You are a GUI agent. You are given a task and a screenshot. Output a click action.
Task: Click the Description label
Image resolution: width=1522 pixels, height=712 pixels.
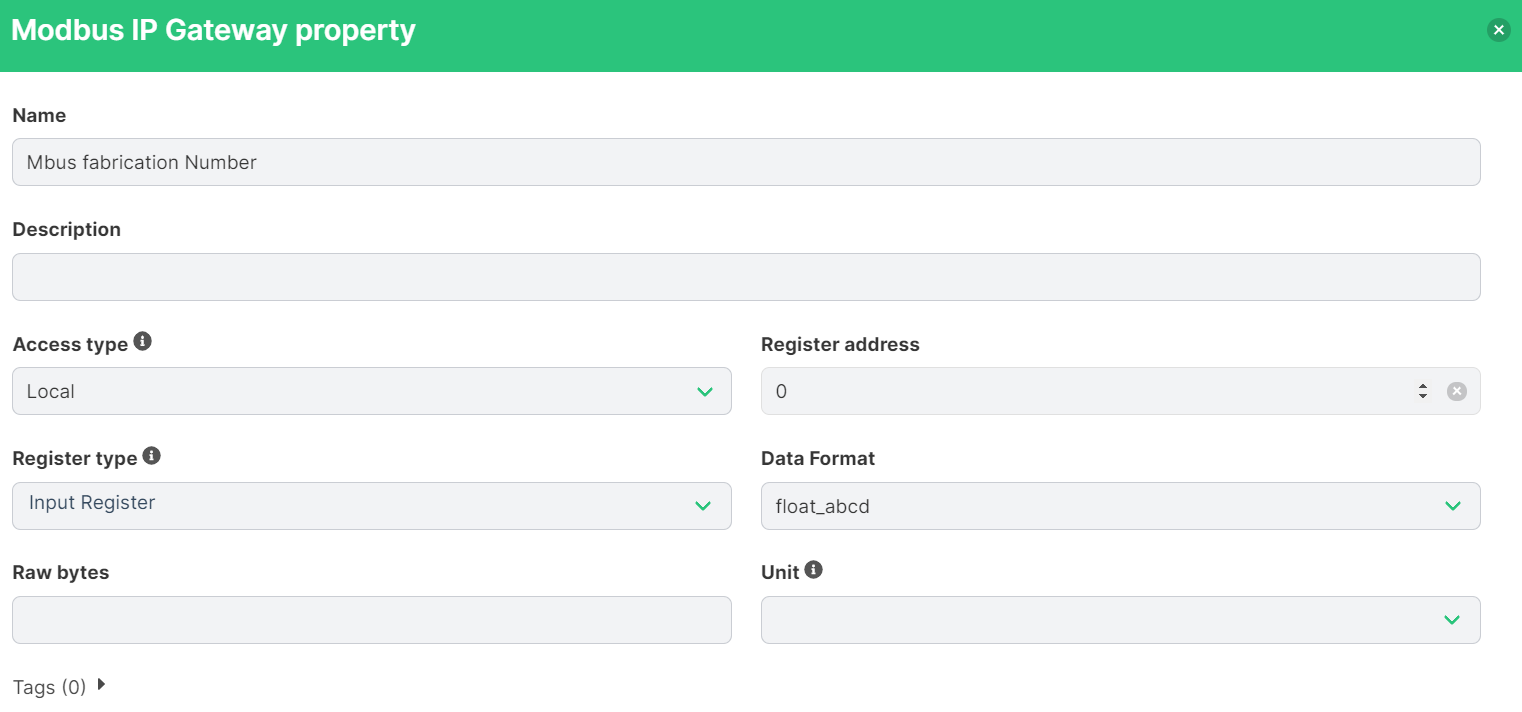66,229
